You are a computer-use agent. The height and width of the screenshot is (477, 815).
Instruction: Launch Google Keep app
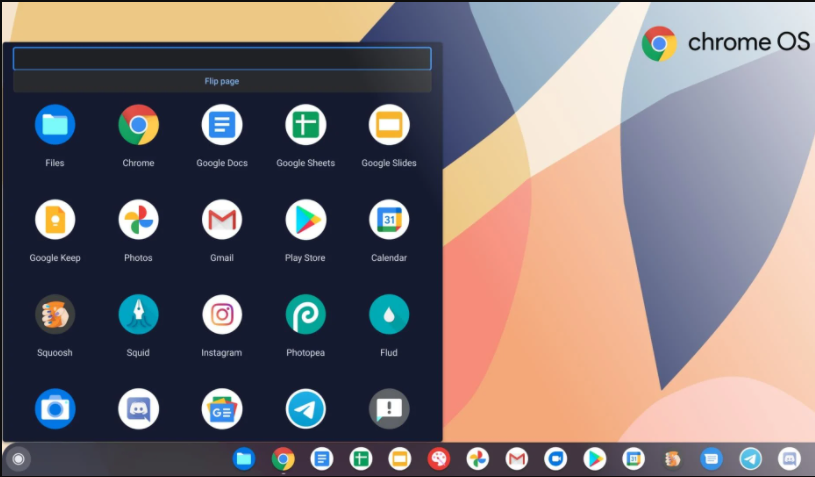pyautogui.click(x=55, y=219)
